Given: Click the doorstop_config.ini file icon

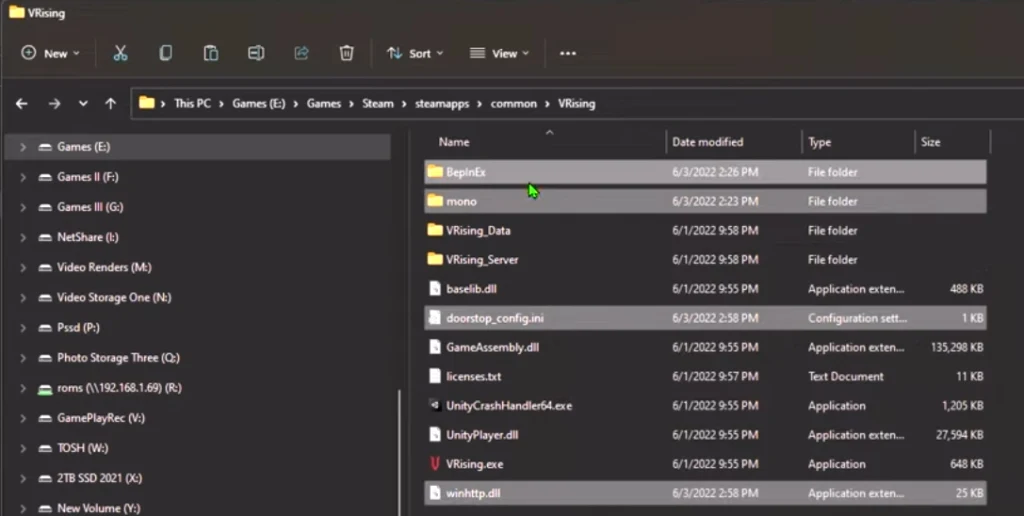Looking at the screenshot, I should tap(435, 318).
